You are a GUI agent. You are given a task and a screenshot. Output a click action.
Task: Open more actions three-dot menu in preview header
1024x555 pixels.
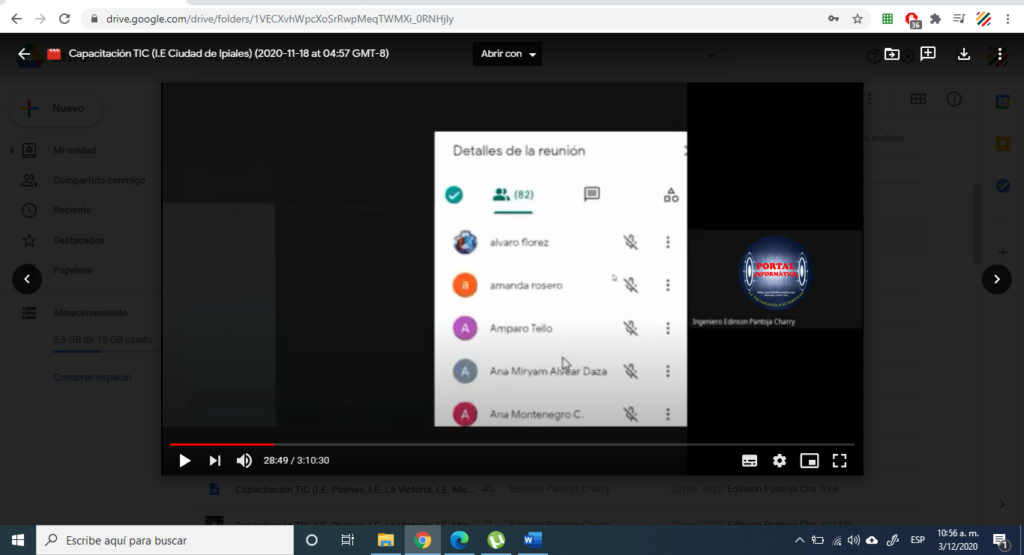click(x=999, y=54)
